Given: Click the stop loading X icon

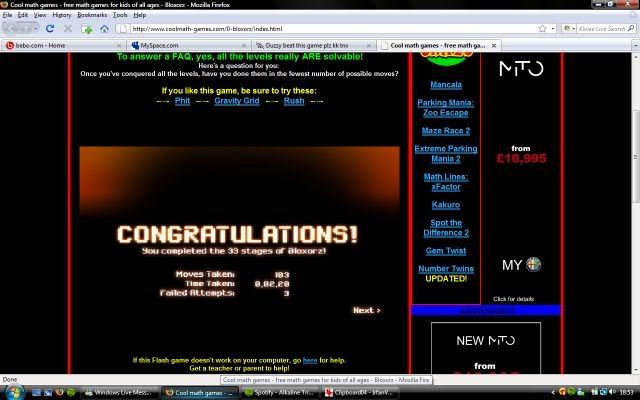Looking at the screenshot, I should coord(70,29).
